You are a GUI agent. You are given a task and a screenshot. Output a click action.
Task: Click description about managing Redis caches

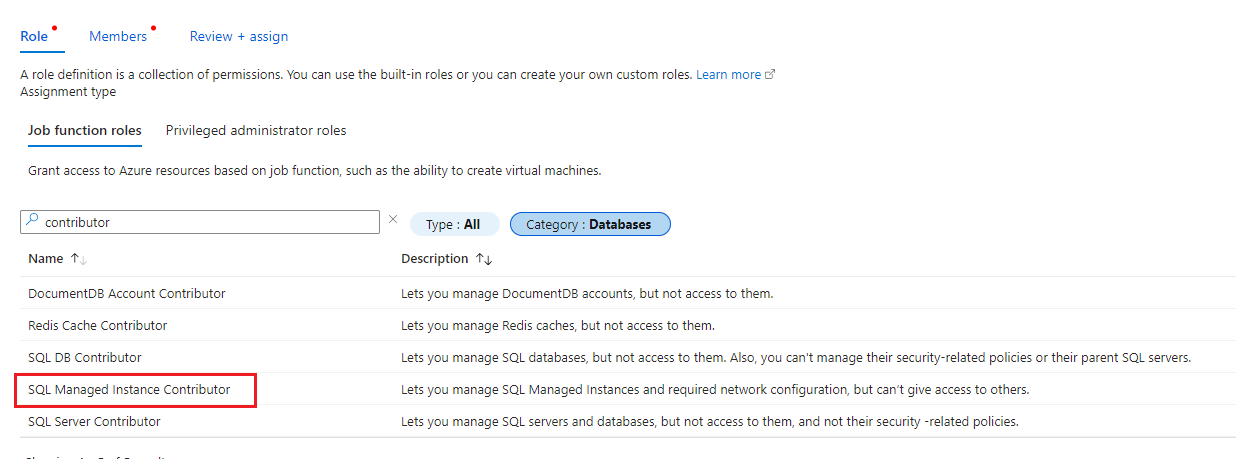pyautogui.click(x=558, y=326)
